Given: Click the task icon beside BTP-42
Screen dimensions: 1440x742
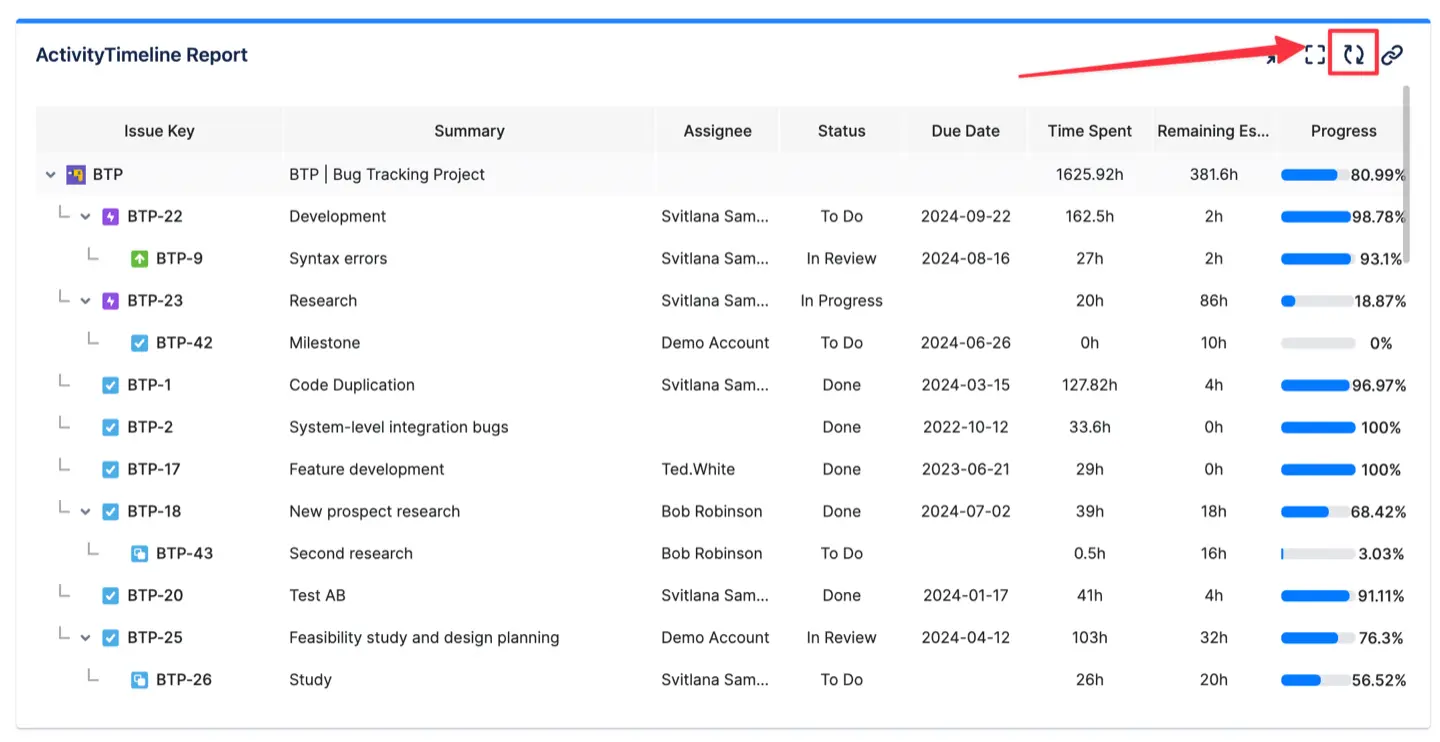Looking at the screenshot, I should pyautogui.click(x=140, y=343).
